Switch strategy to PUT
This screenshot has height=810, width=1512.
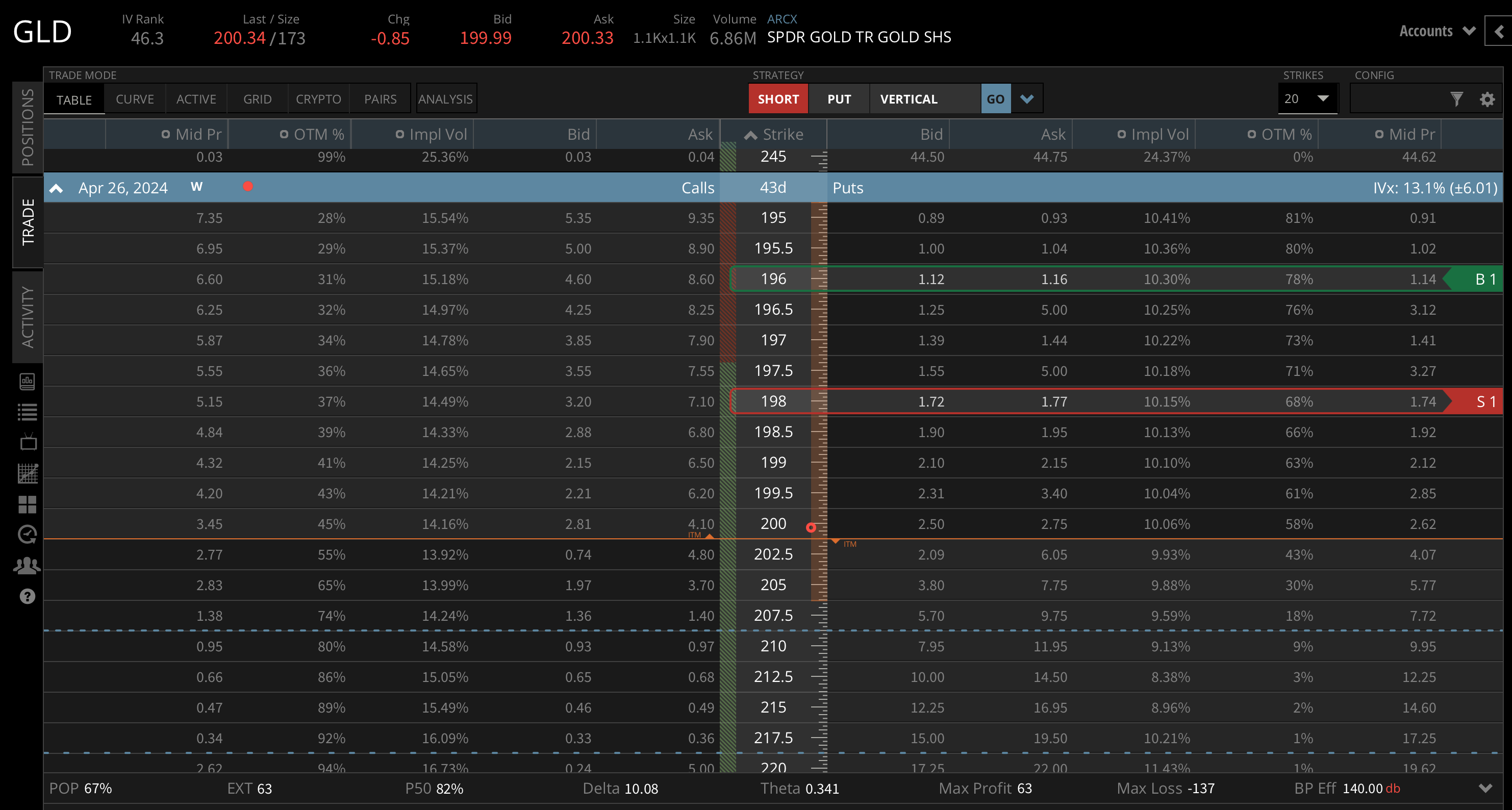click(x=839, y=98)
